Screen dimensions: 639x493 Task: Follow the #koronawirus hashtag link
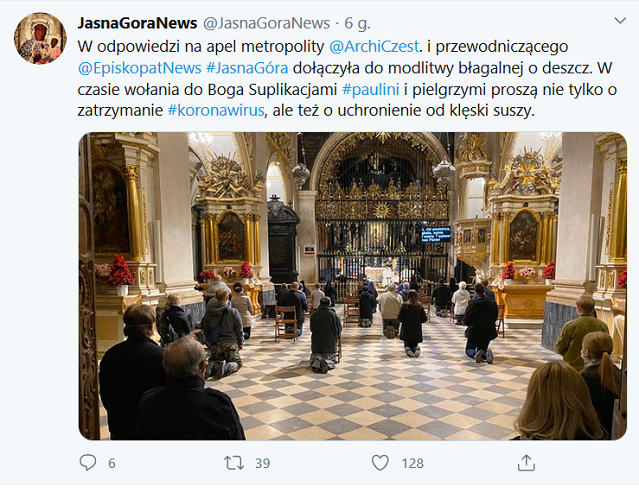click(216, 111)
